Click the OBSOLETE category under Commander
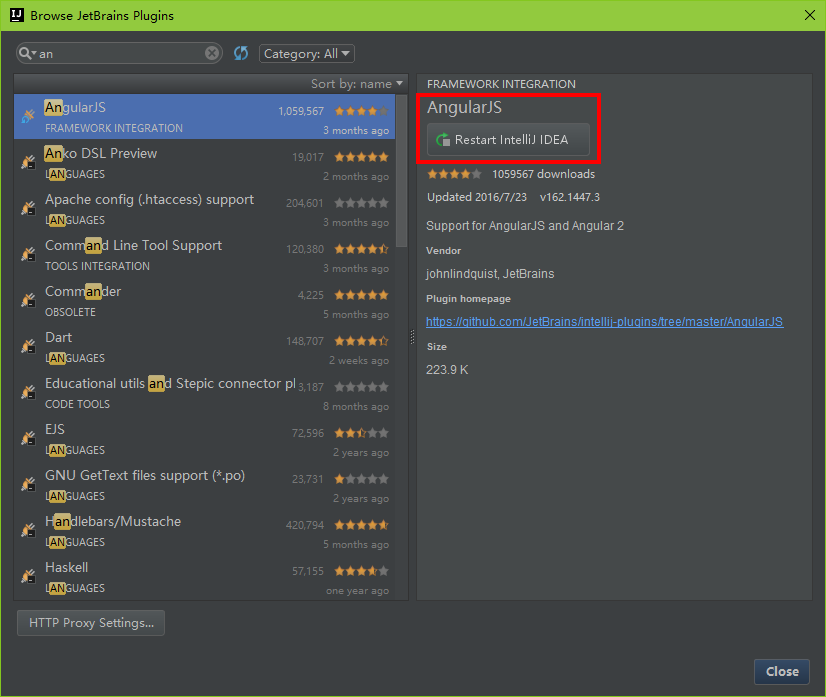 pyautogui.click(x=71, y=312)
